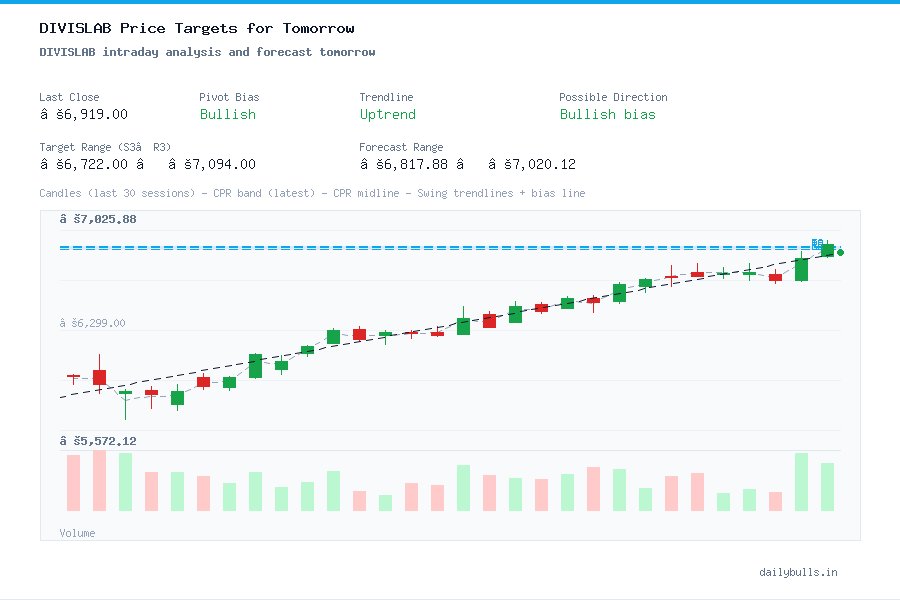The height and width of the screenshot is (600, 900).
Task: Click the chart legend caption text
Action: 312,193
